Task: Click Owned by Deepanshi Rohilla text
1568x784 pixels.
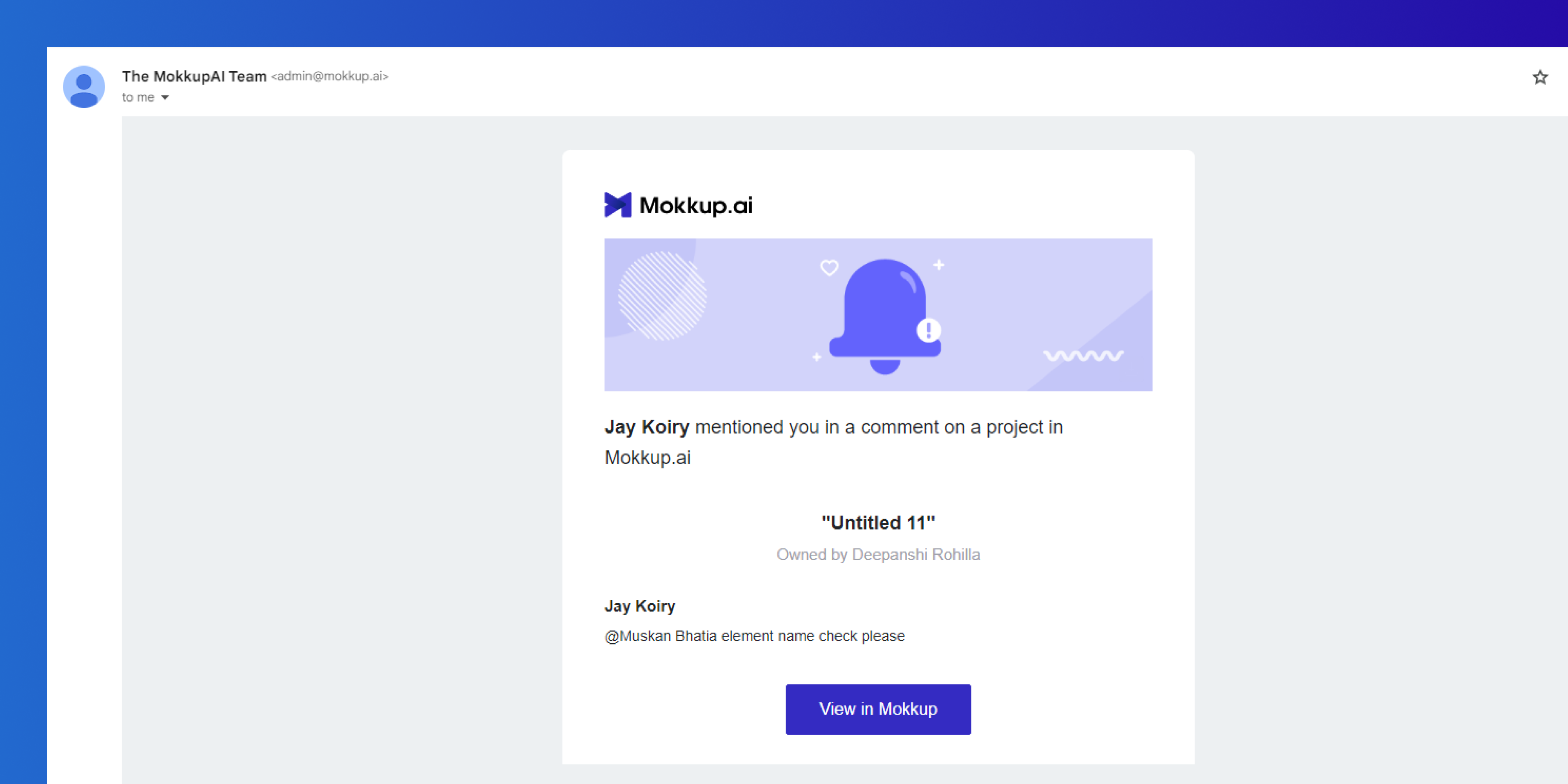Action: [x=878, y=555]
